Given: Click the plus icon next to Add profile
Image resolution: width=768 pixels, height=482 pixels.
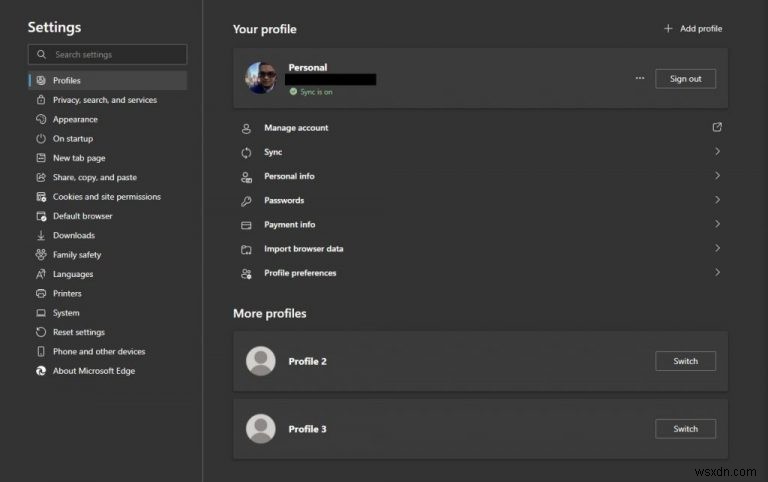Looking at the screenshot, I should [x=668, y=28].
